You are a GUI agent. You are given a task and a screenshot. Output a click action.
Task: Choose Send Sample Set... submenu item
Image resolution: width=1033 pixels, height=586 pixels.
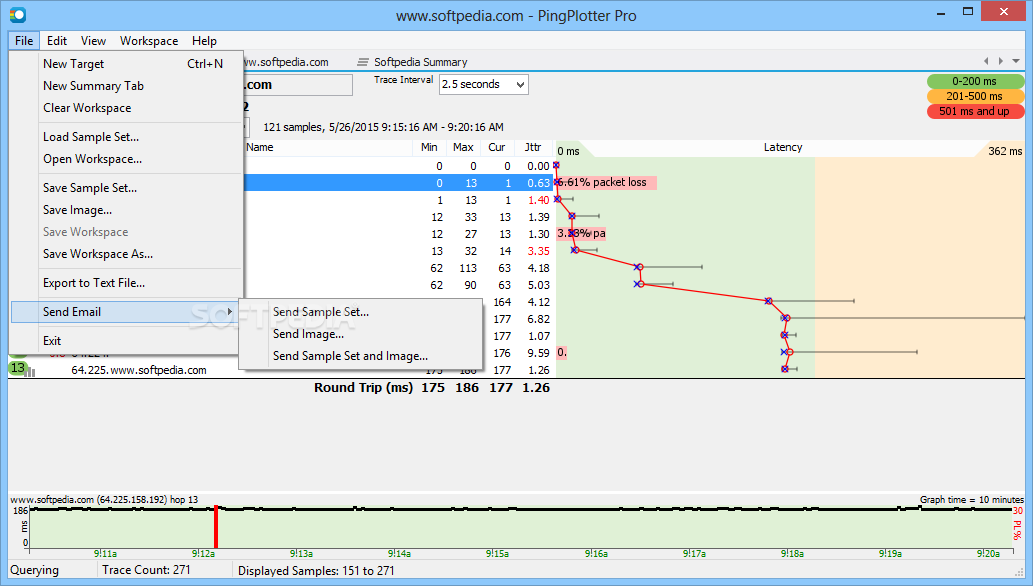click(360, 312)
